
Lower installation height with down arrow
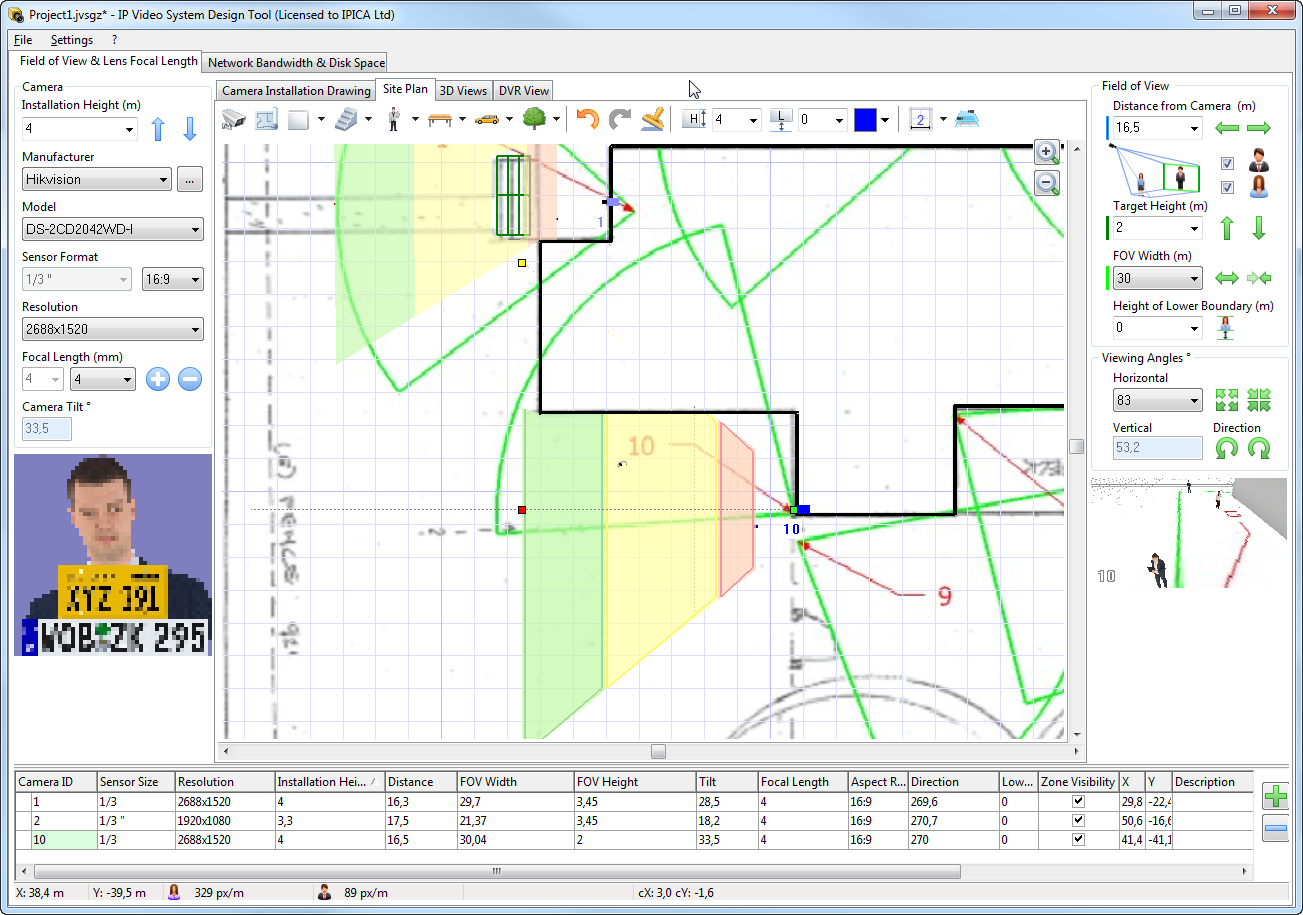click(x=190, y=129)
